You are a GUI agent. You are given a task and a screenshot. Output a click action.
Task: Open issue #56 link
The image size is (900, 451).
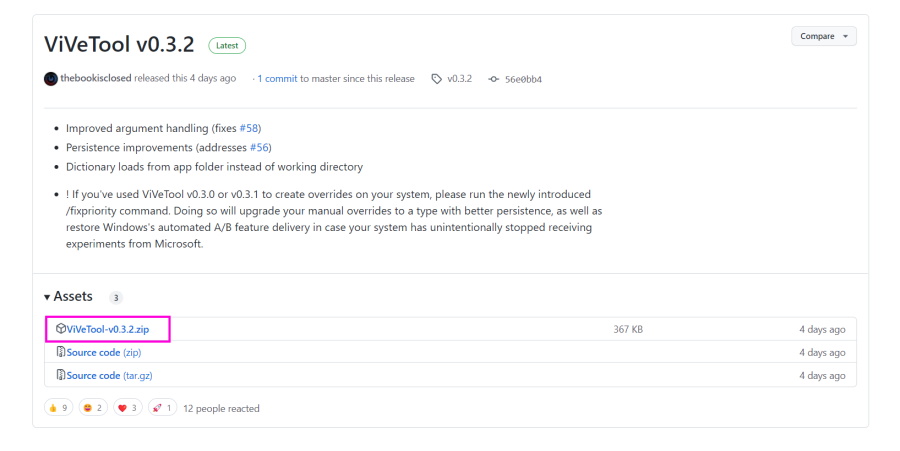pyautogui.click(x=260, y=147)
